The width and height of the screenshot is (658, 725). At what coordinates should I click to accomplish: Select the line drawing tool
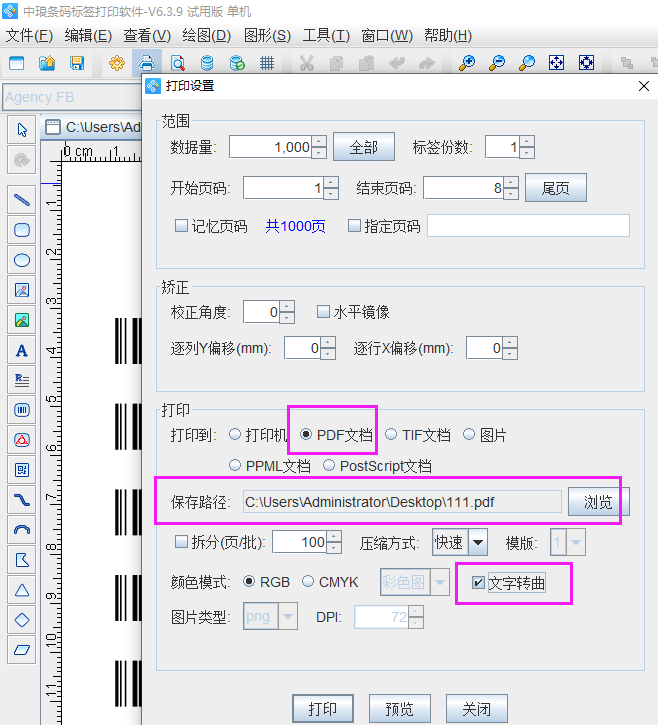click(x=21, y=200)
